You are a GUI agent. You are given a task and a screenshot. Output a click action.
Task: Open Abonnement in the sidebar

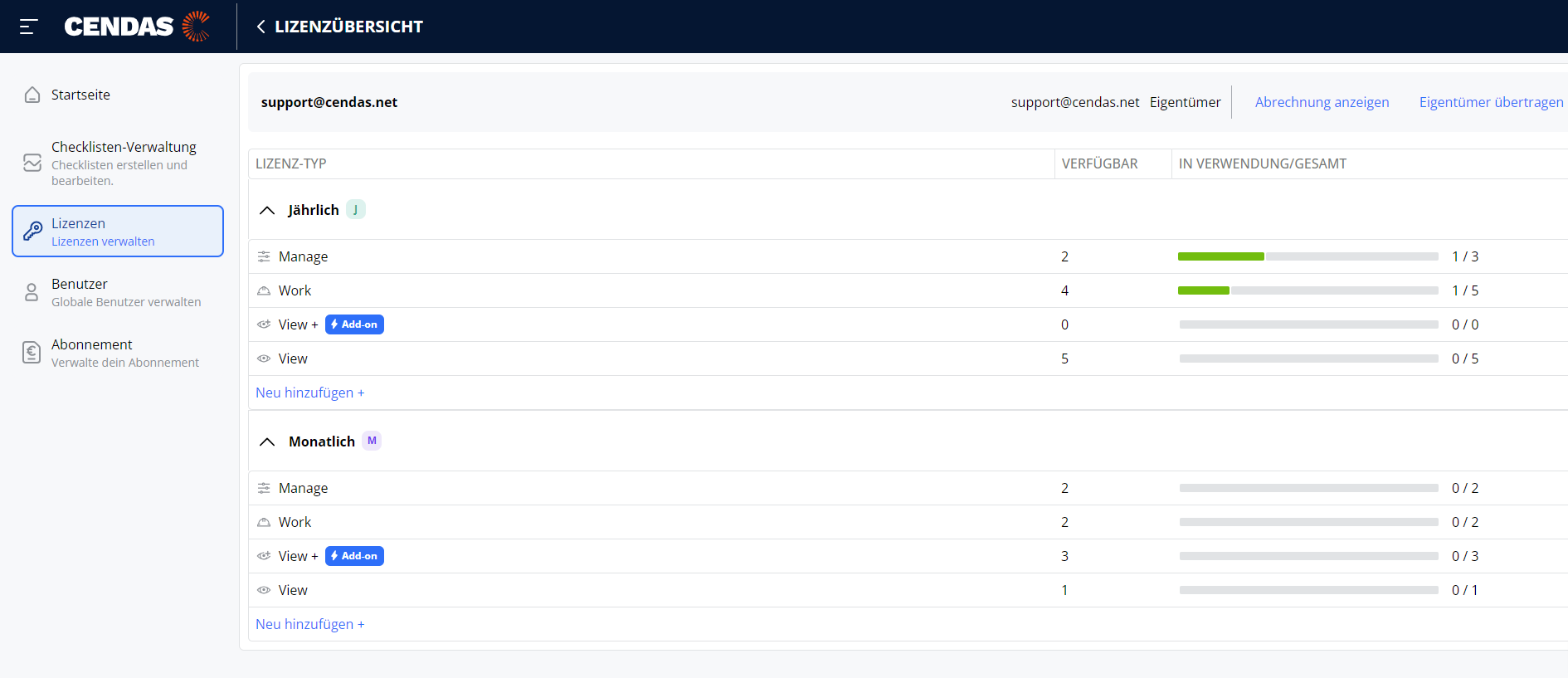coord(118,353)
